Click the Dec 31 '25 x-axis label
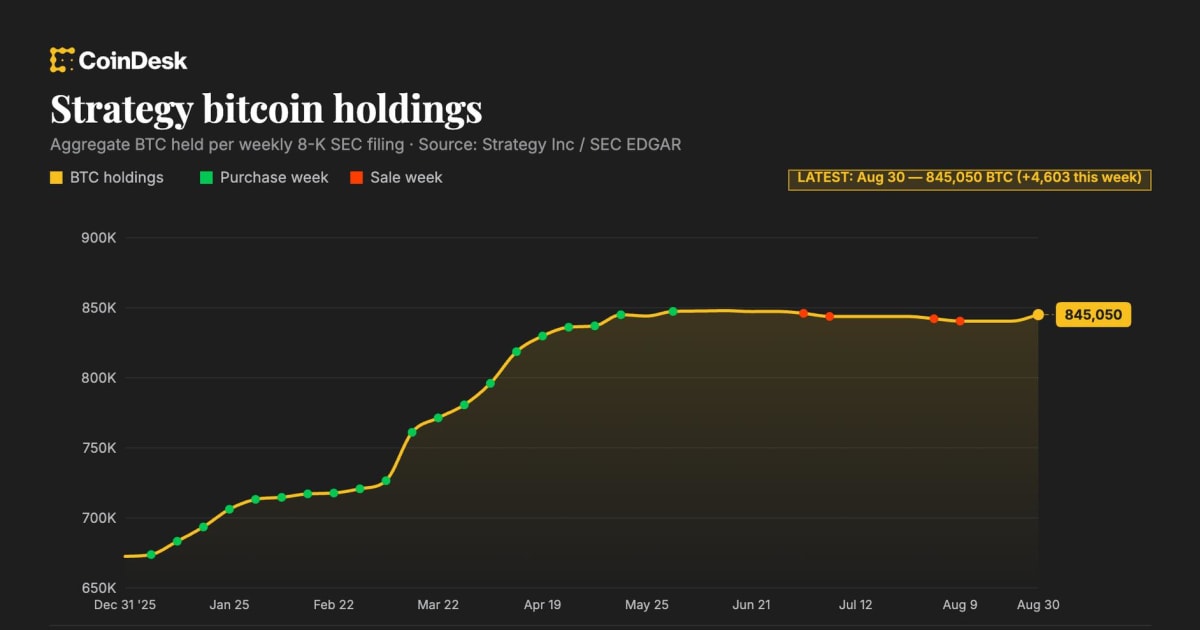The image size is (1200, 630). [x=125, y=605]
